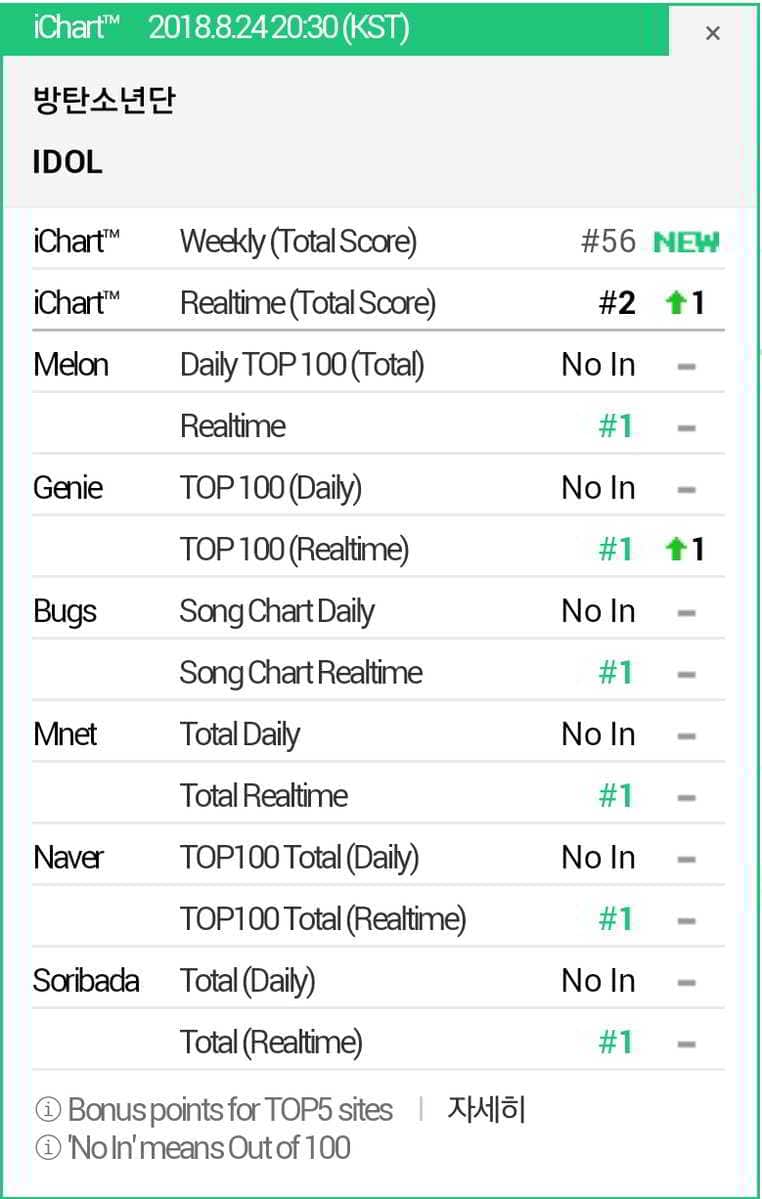762x1199 pixels.
Task: Open the 자세히 details link
Action: click(486, 1109)
